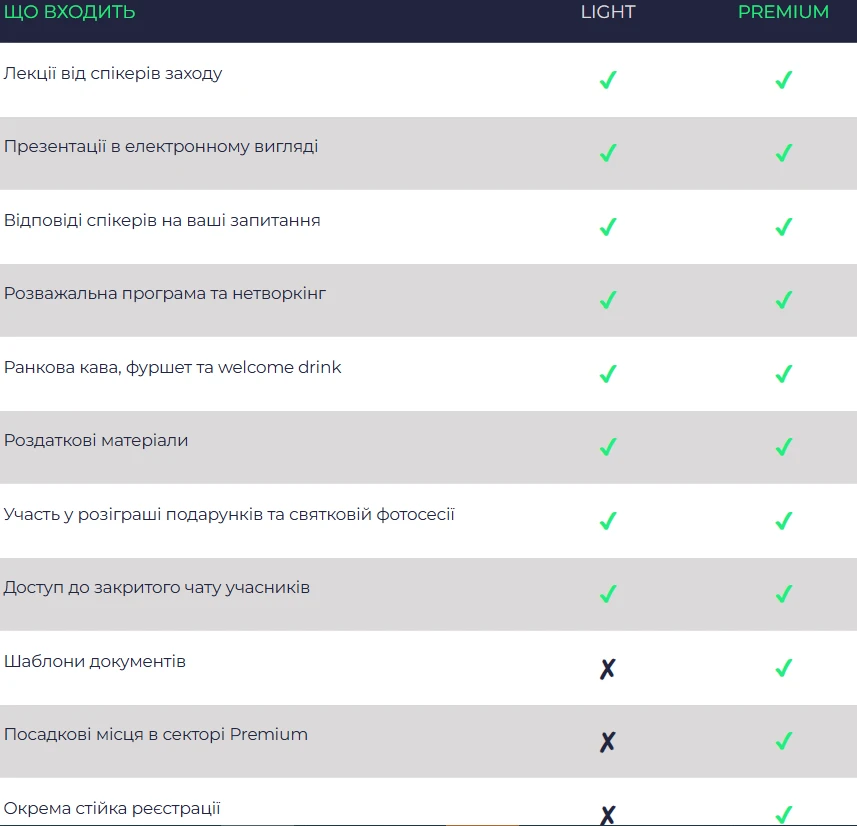The image size is (857, 826).
Task: Click LIGHT cross icon for document templates
Action: (607, 668)
